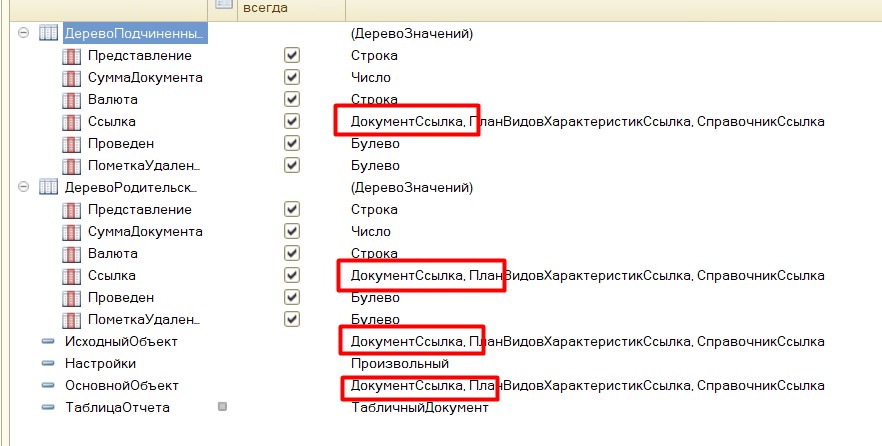Toggle СуммаДокумента checkbox under ДеревоРодительск
The width and height of the screenshot is (882, 446).
pyautogui.click(x=292, y=231)
